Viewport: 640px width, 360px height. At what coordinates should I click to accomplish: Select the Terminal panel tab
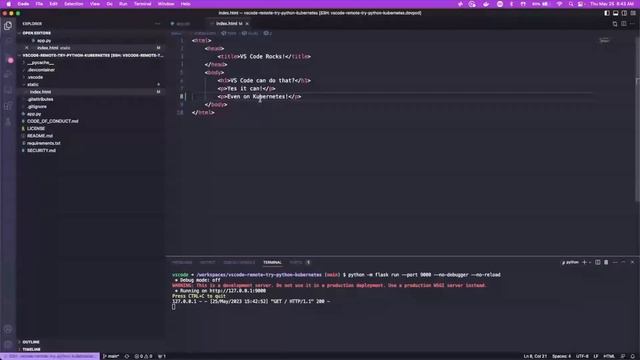pos(272,262)
